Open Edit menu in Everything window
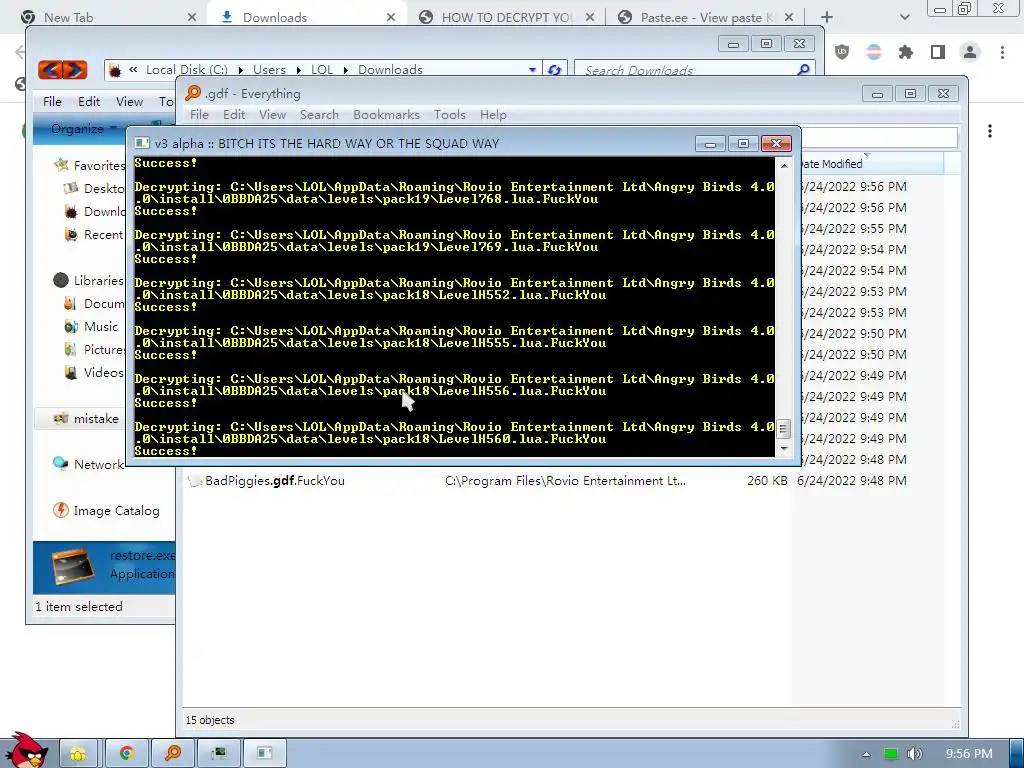The image size is (1024, 768). pyautogui.click(x=234, y=115)
